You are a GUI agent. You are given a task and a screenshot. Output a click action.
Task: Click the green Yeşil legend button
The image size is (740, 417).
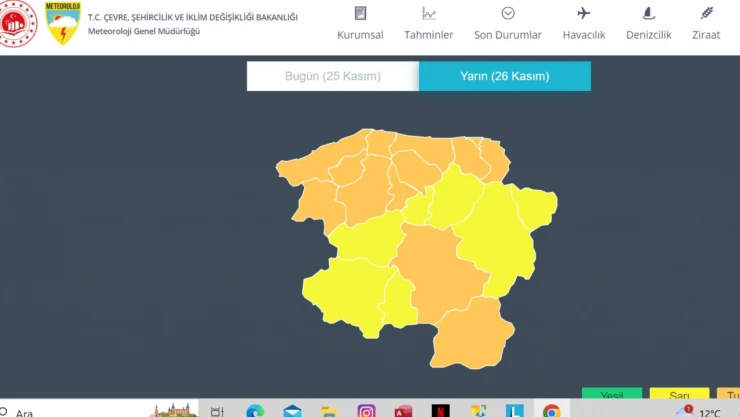(612, 393)
